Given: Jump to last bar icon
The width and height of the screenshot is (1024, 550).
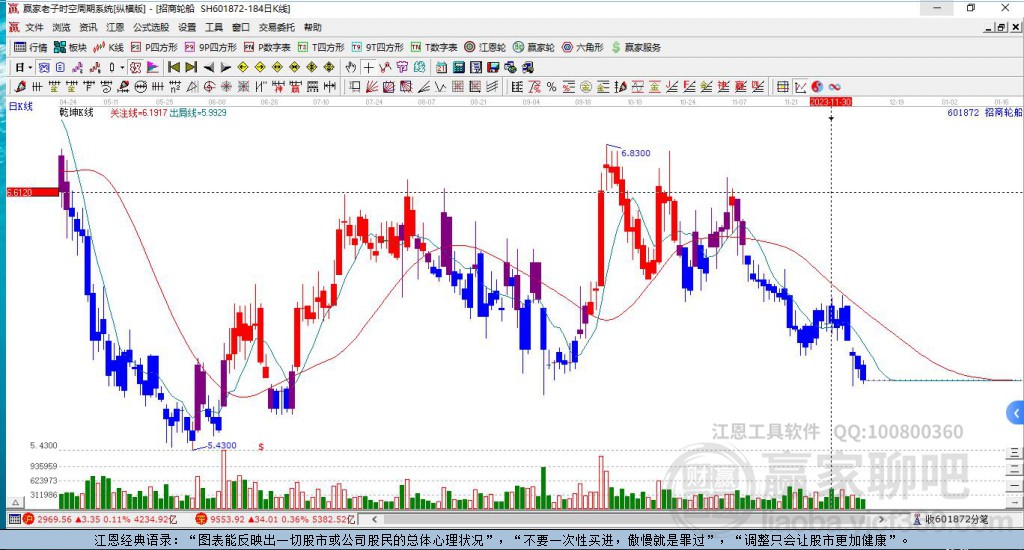Looking at the screenshot, I should pyautogui.click(x=191, y=67).
